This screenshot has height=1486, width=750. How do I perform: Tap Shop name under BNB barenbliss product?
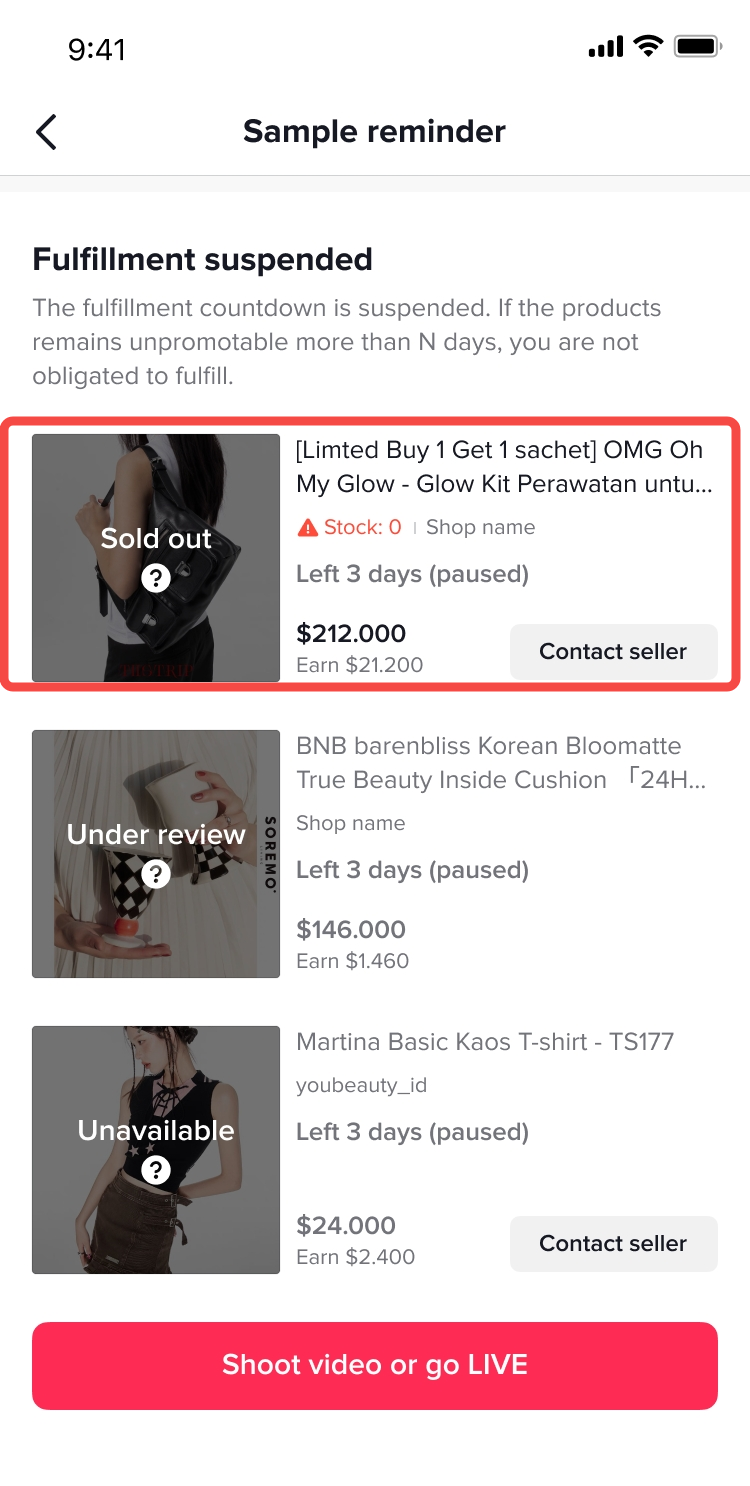pos(350,824)
